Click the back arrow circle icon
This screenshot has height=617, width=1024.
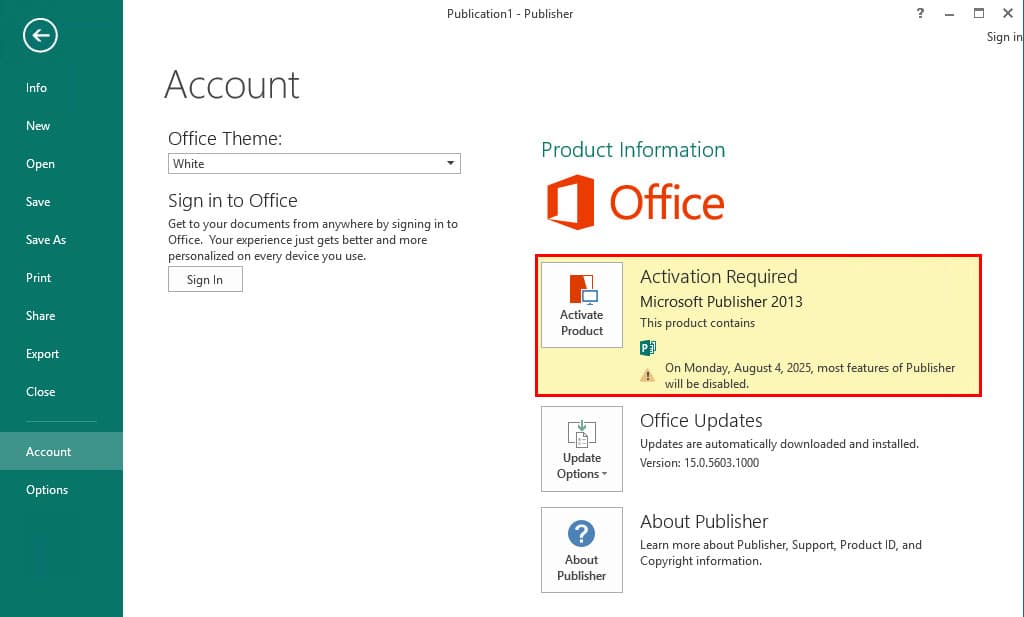point(40,35)
